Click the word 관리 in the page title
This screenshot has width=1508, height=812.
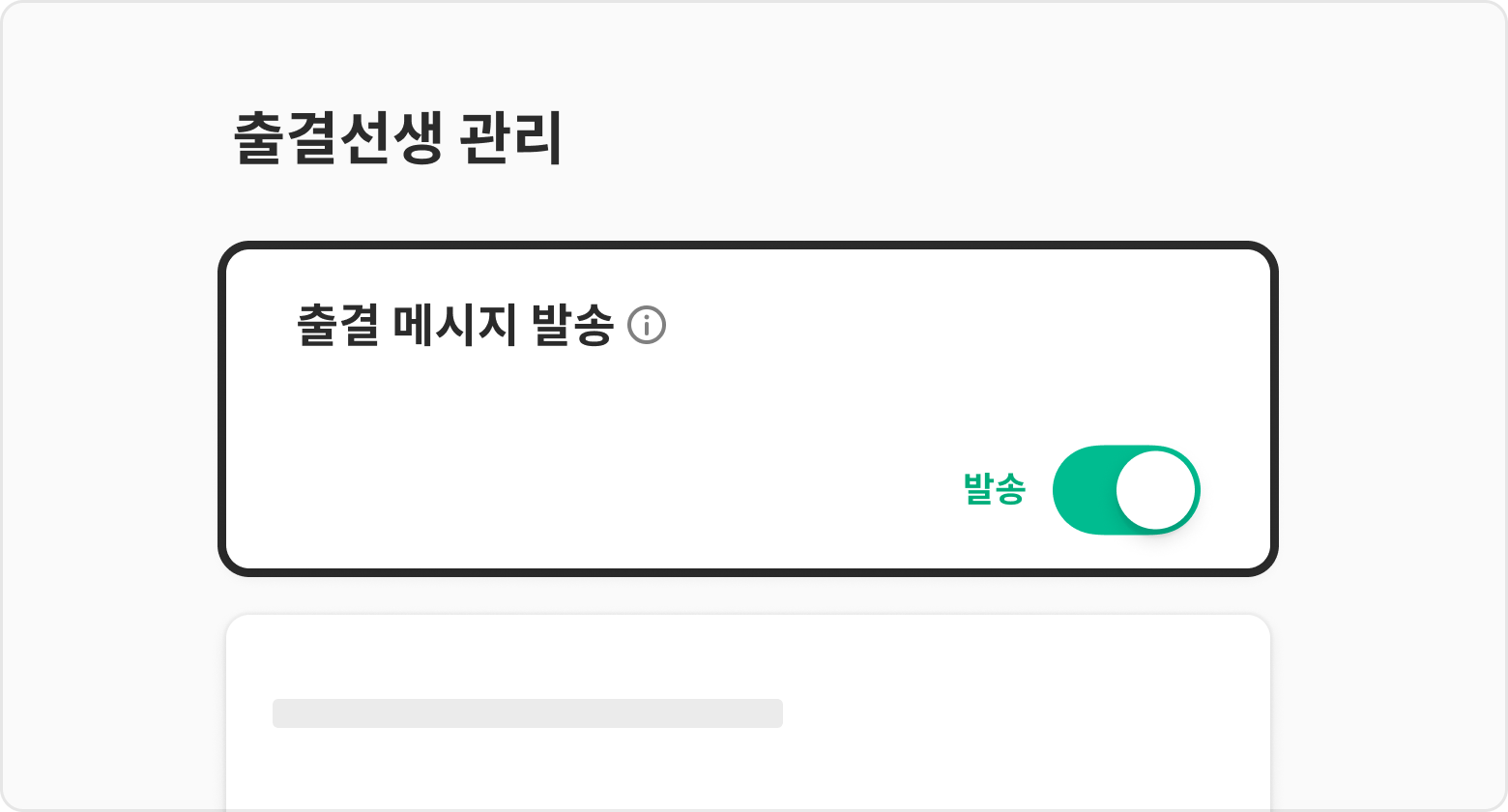click(x=512, y=139)
